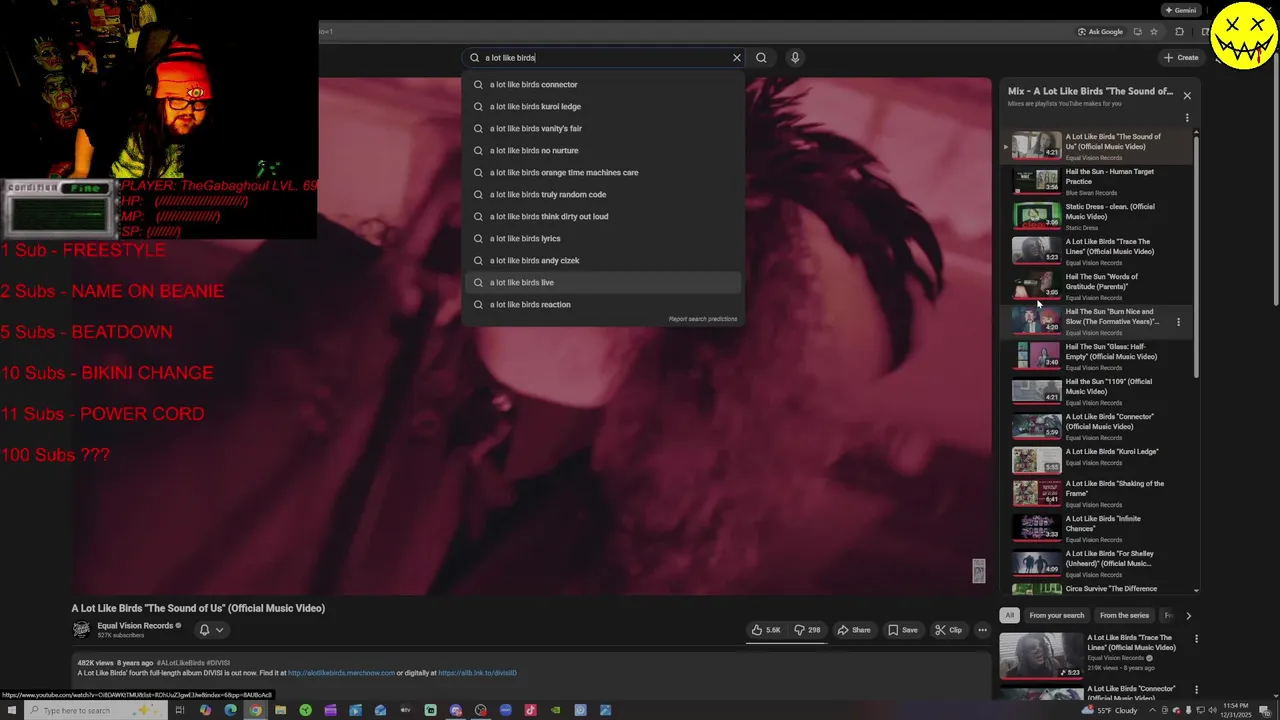Start voice search with the microphone icon

[x=795, y=58]
